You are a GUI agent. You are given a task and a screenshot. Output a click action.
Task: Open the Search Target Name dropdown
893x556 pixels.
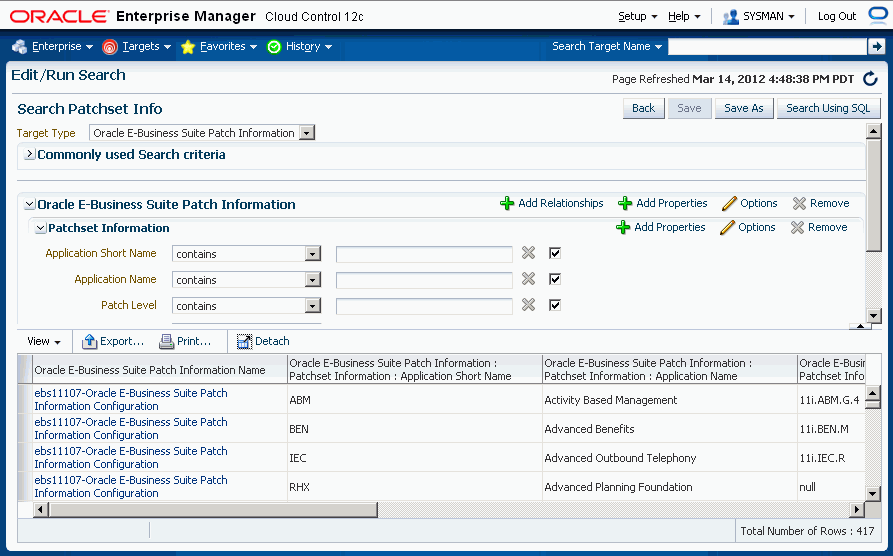coord(607,46)
